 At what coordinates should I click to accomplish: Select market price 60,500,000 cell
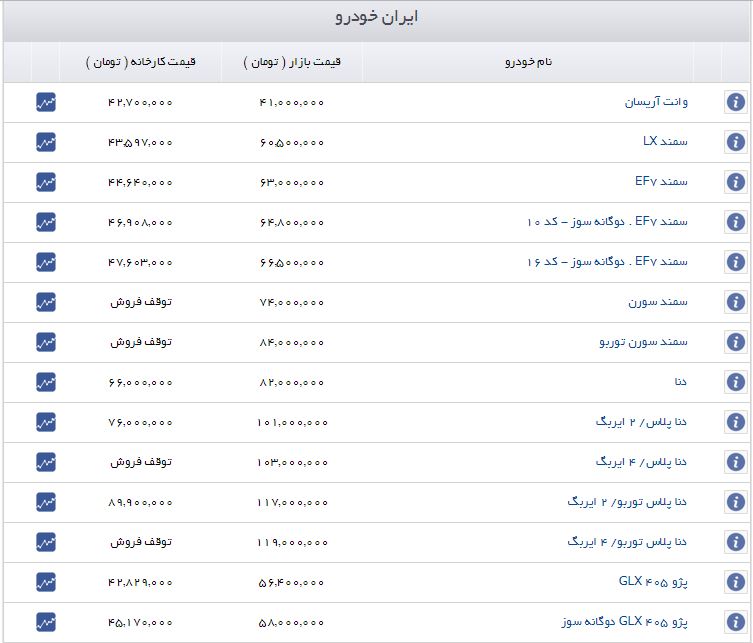click(x=291, y=143)
